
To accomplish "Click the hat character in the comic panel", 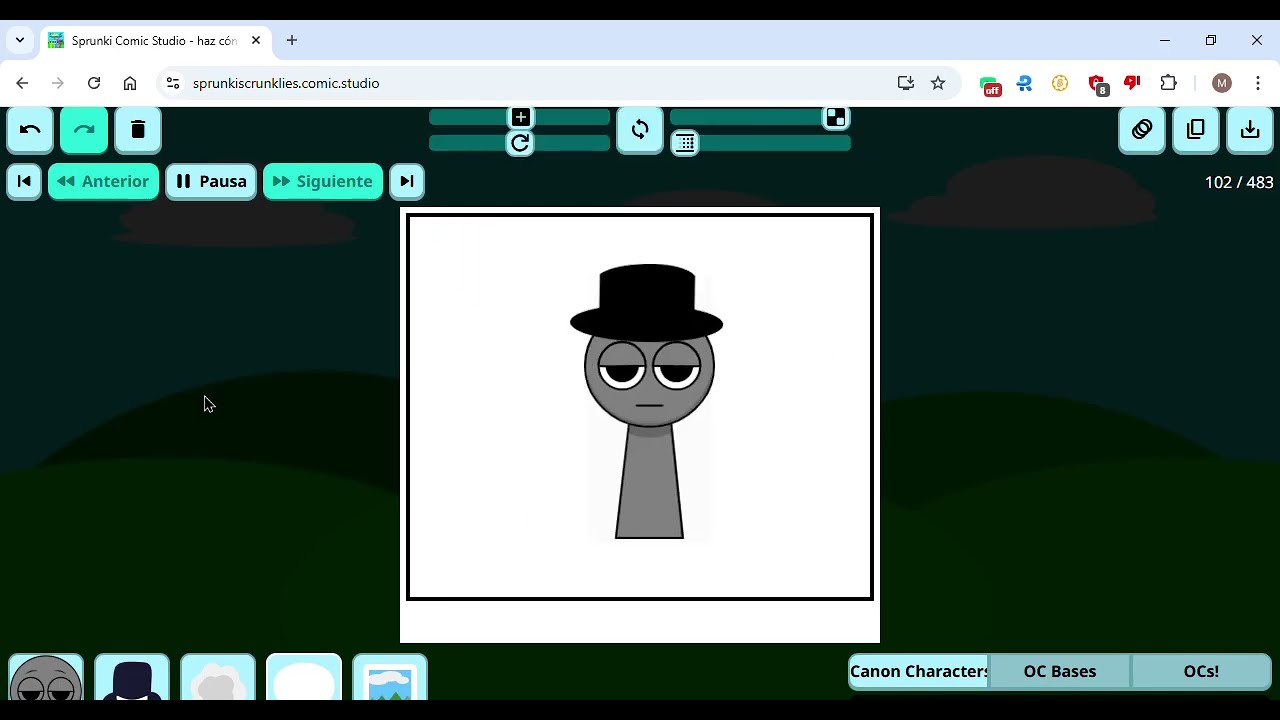I will coord(648,401).
